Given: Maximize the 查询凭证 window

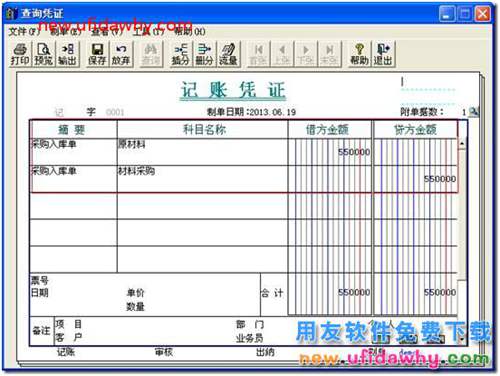Looking at the screenshot, I should point(465,14).
